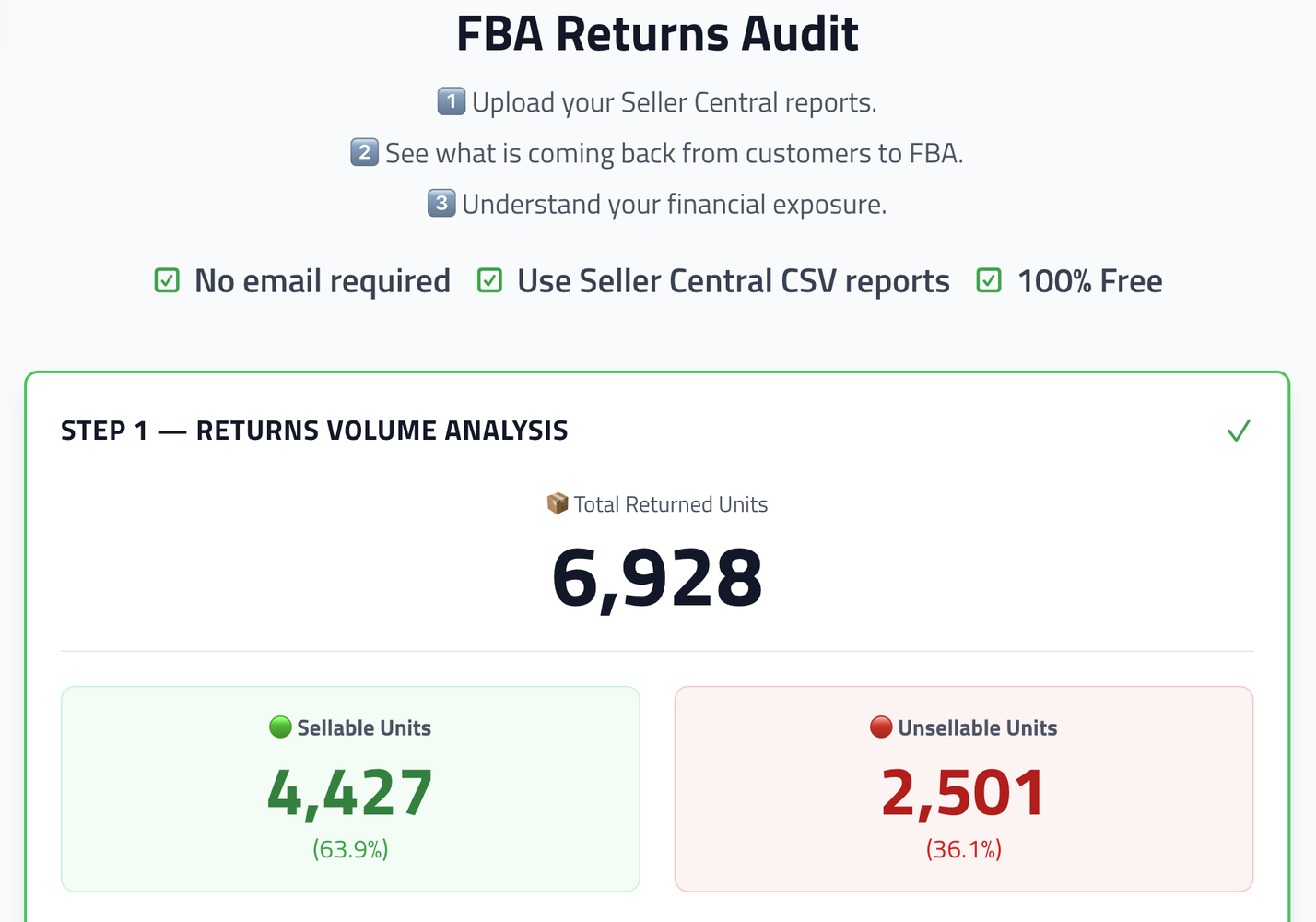Expand the Sellable Units card
Screen dimensions: 1316x922
click(x=350, y=788)
